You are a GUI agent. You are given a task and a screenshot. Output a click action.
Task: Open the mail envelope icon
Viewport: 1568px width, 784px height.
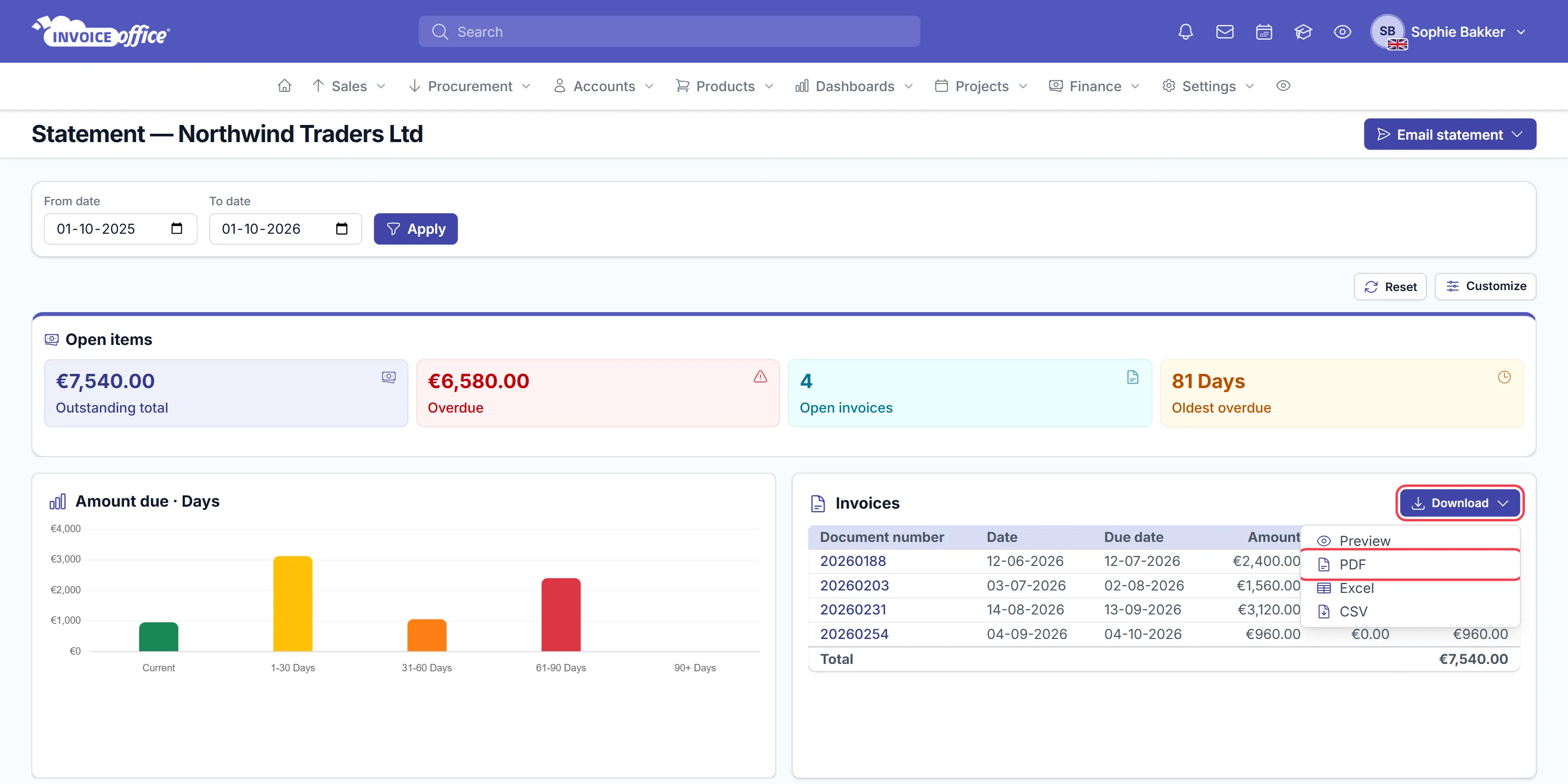1225,32
